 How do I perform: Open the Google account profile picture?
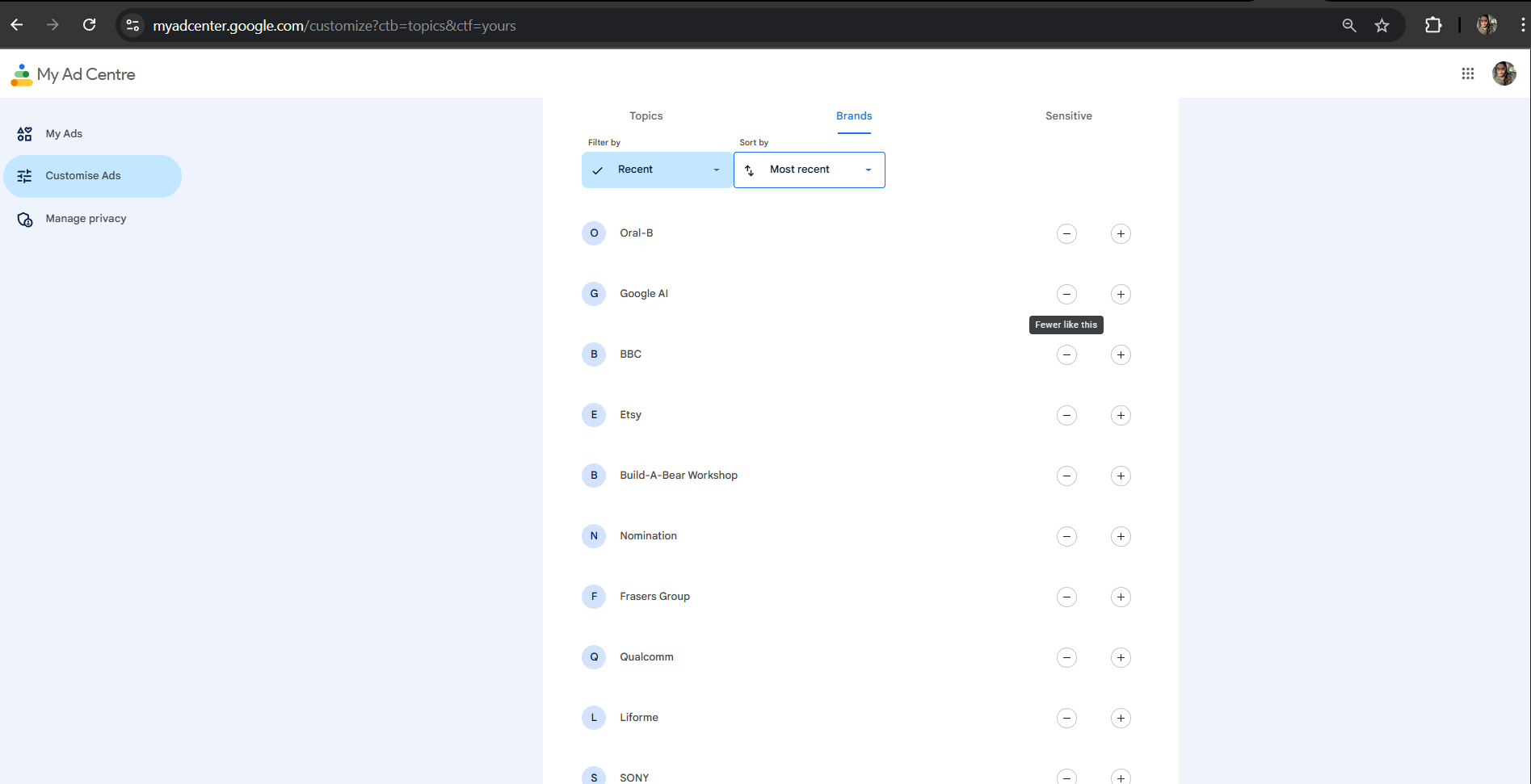pos(1504,73)
